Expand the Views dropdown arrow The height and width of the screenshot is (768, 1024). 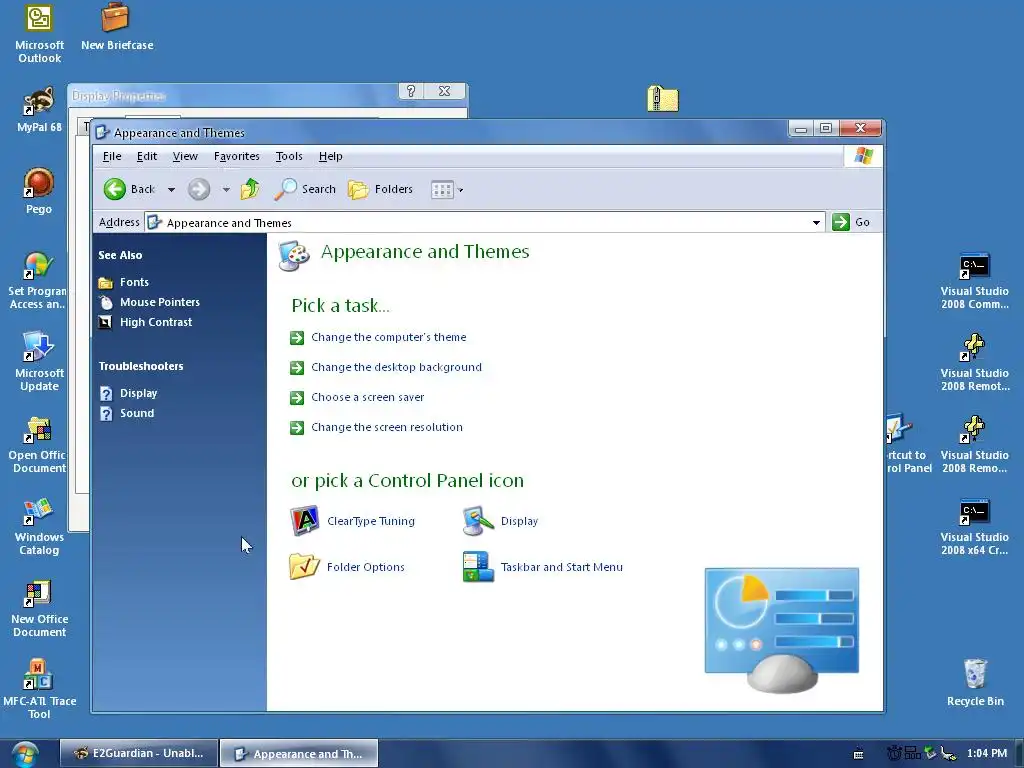point(460,190)
